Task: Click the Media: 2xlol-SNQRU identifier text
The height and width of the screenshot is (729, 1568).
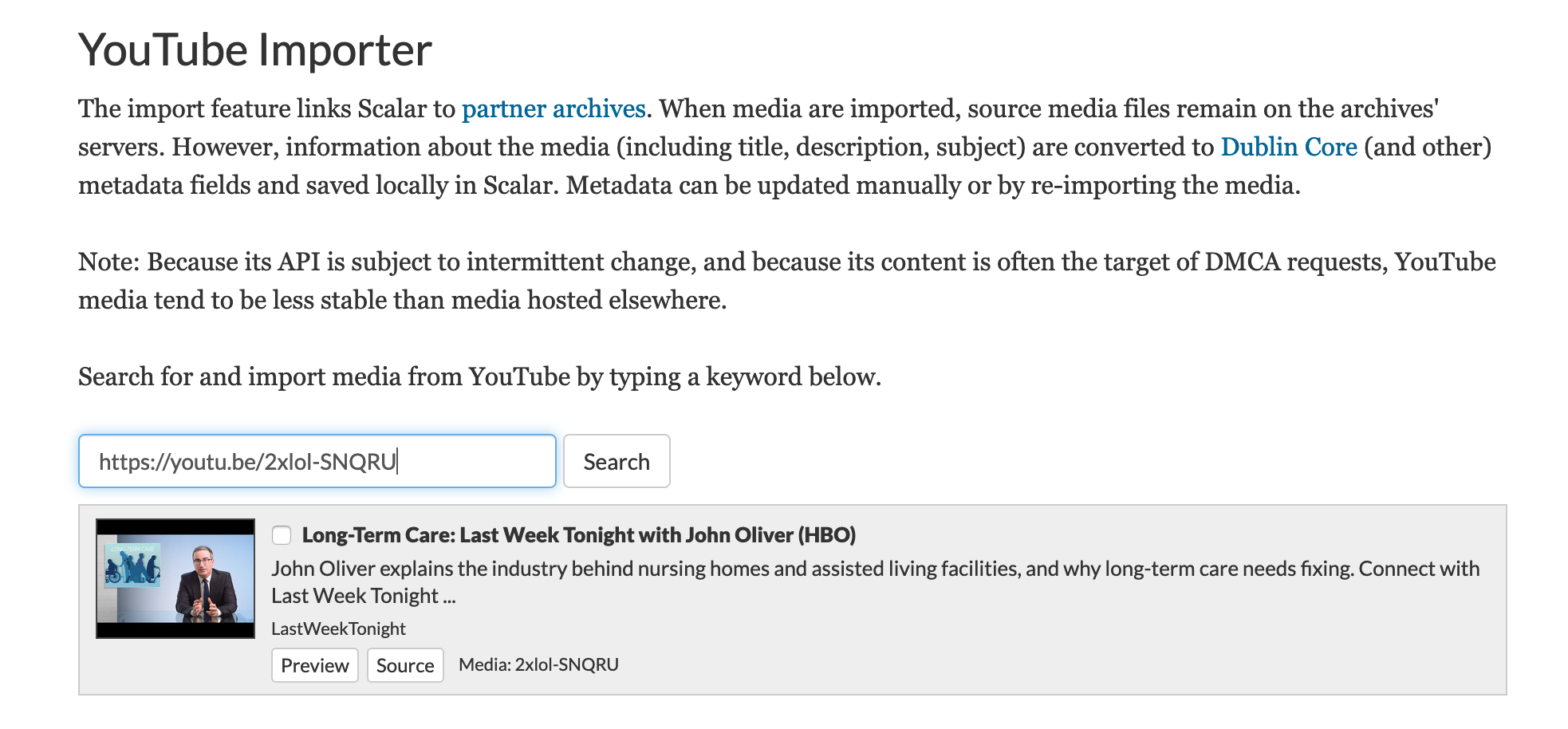Action: coord(538,664)
